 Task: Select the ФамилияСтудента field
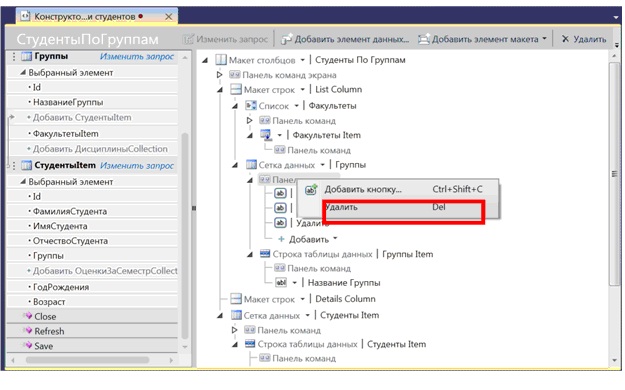click(x=70, y=211)
